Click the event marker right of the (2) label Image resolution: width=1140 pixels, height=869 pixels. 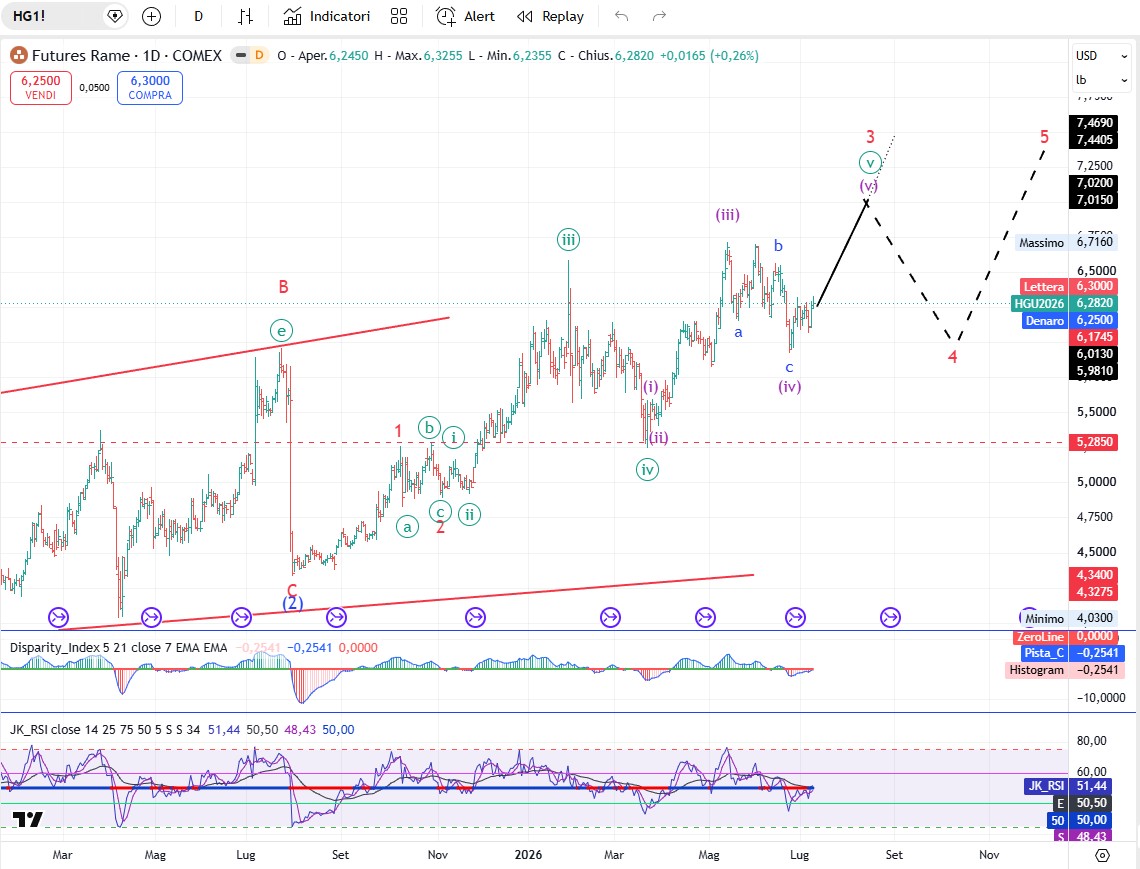[336, 617]
